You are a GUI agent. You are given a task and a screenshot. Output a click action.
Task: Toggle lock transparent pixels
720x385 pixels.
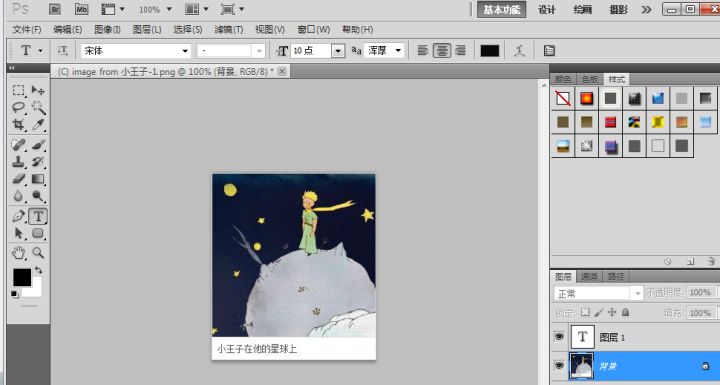coord(585,312)
